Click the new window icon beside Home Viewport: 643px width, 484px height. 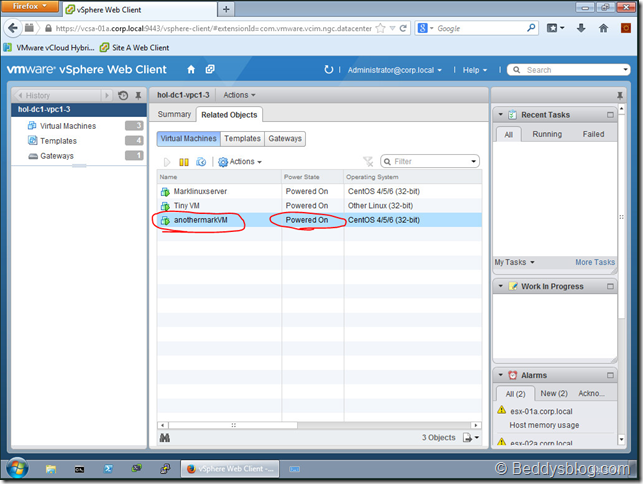coord(210,69)
